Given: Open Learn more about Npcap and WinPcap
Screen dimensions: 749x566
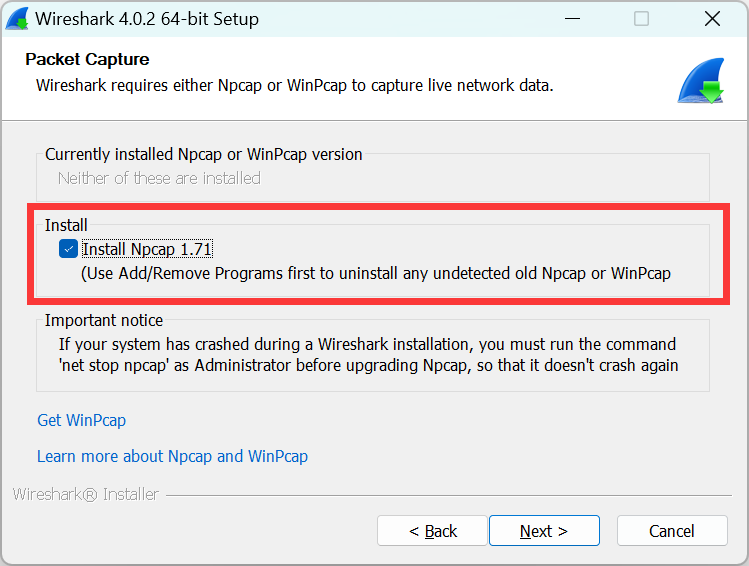Looking at the screenshot, I should tap(172, 456).
